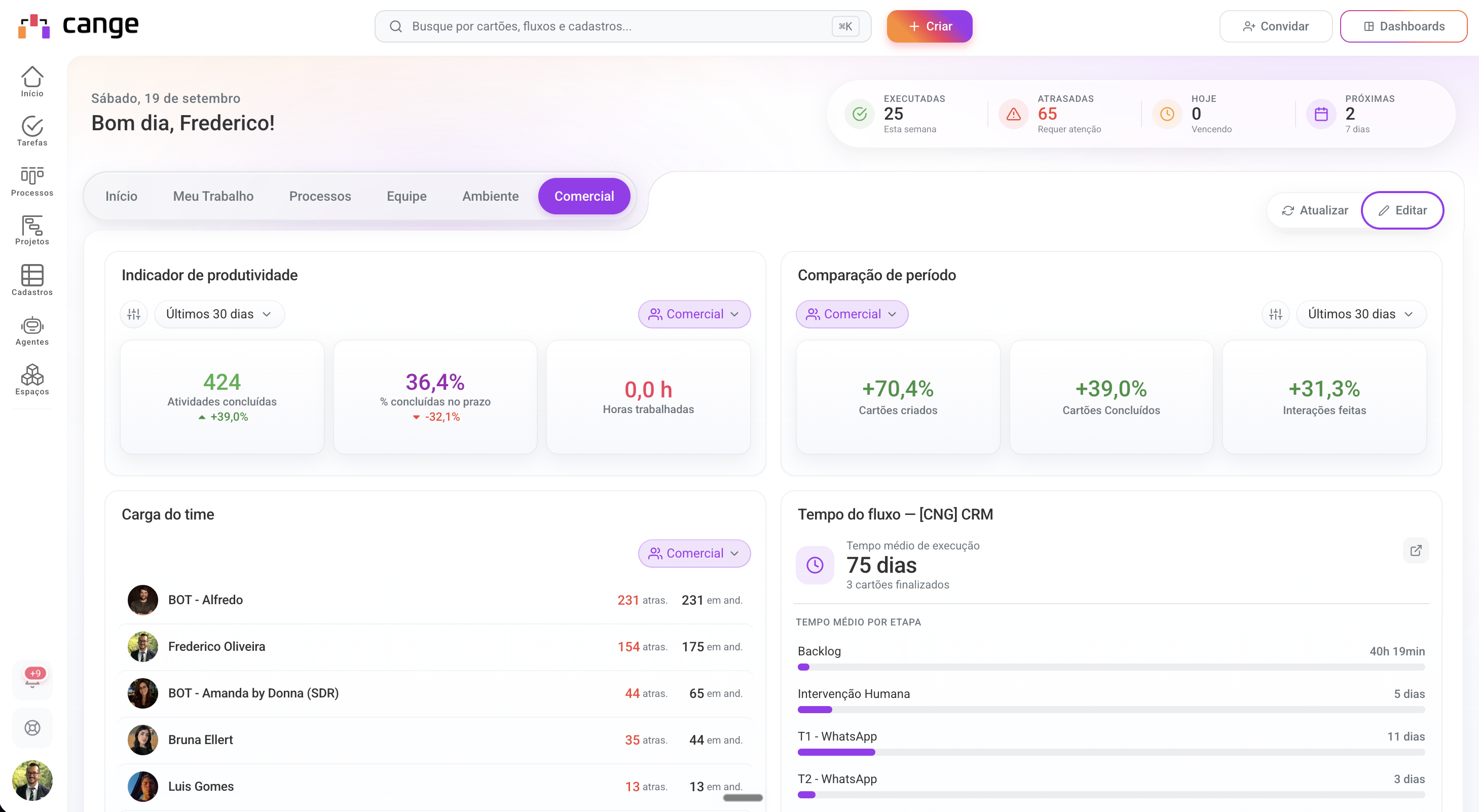Click the Editar button
The width and height of the screenshot is (1479, 812).
(x=1401, y=210)
